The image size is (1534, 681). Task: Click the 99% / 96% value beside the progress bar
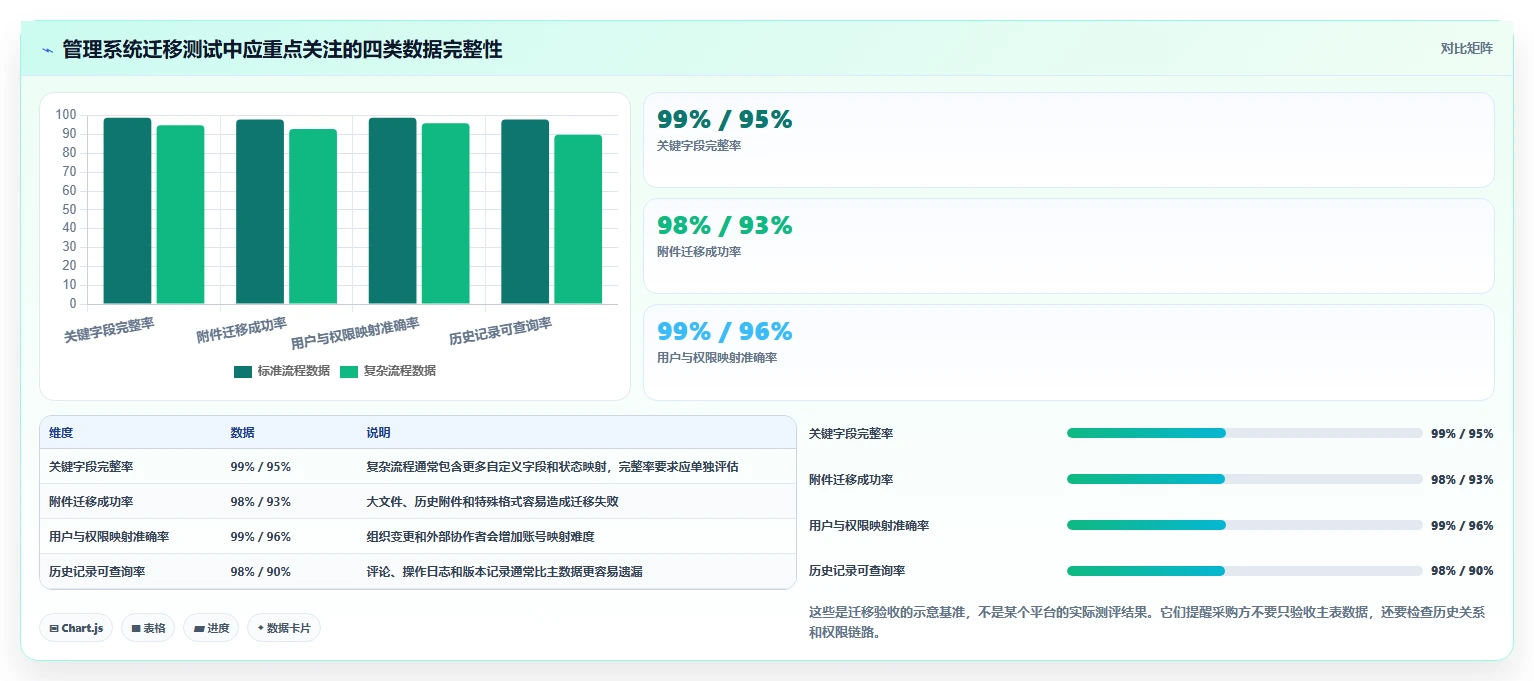(x=1462, y=526)
